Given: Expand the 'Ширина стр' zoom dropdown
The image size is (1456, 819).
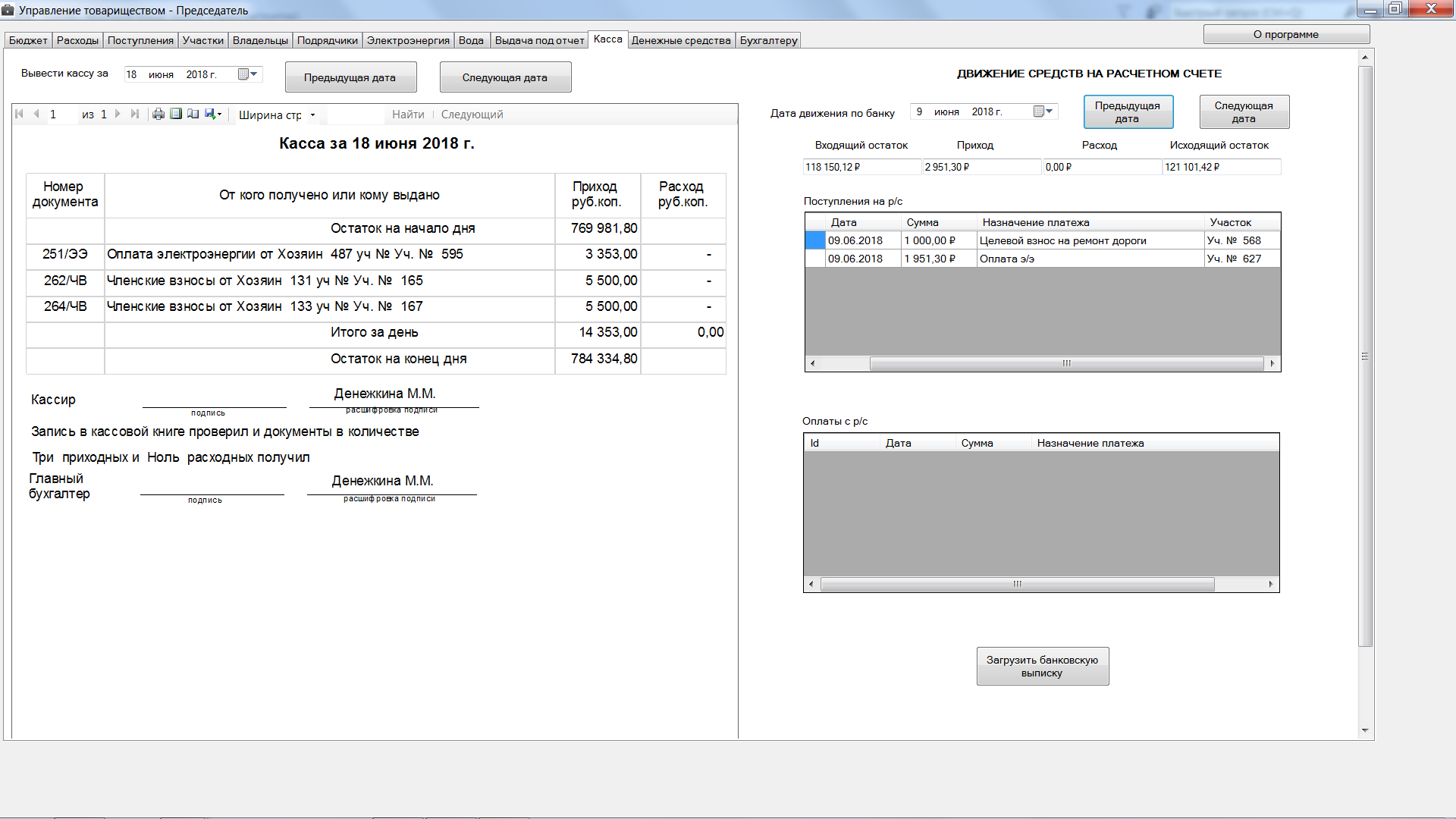Looking at the screenshot, I should point(312,115).
